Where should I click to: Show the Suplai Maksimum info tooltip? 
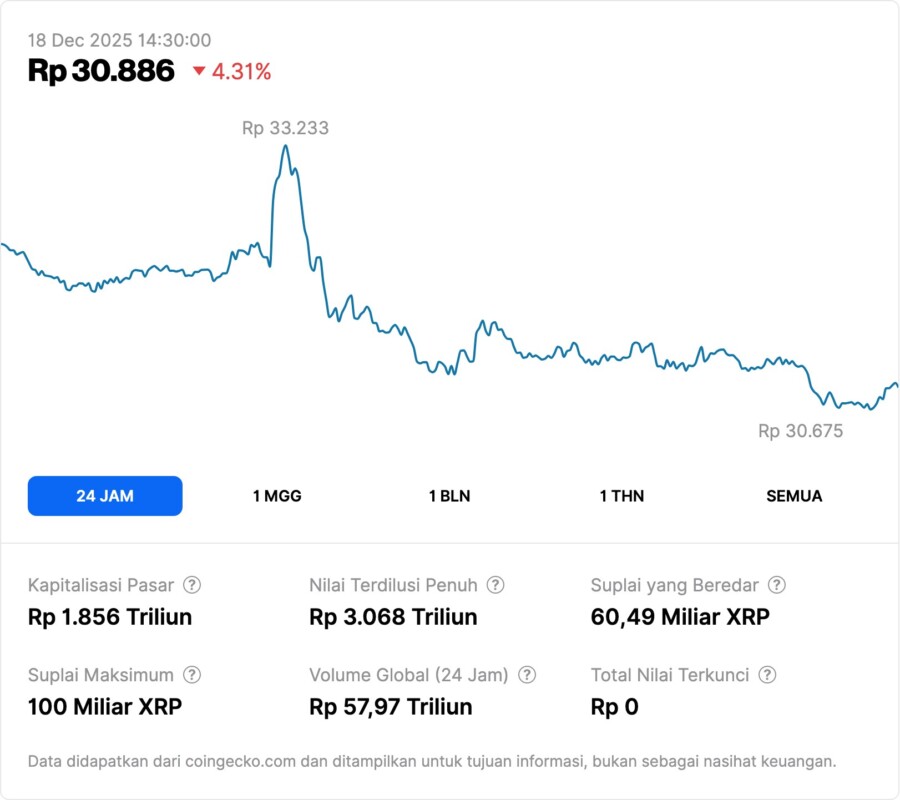[x=192, y=675]
